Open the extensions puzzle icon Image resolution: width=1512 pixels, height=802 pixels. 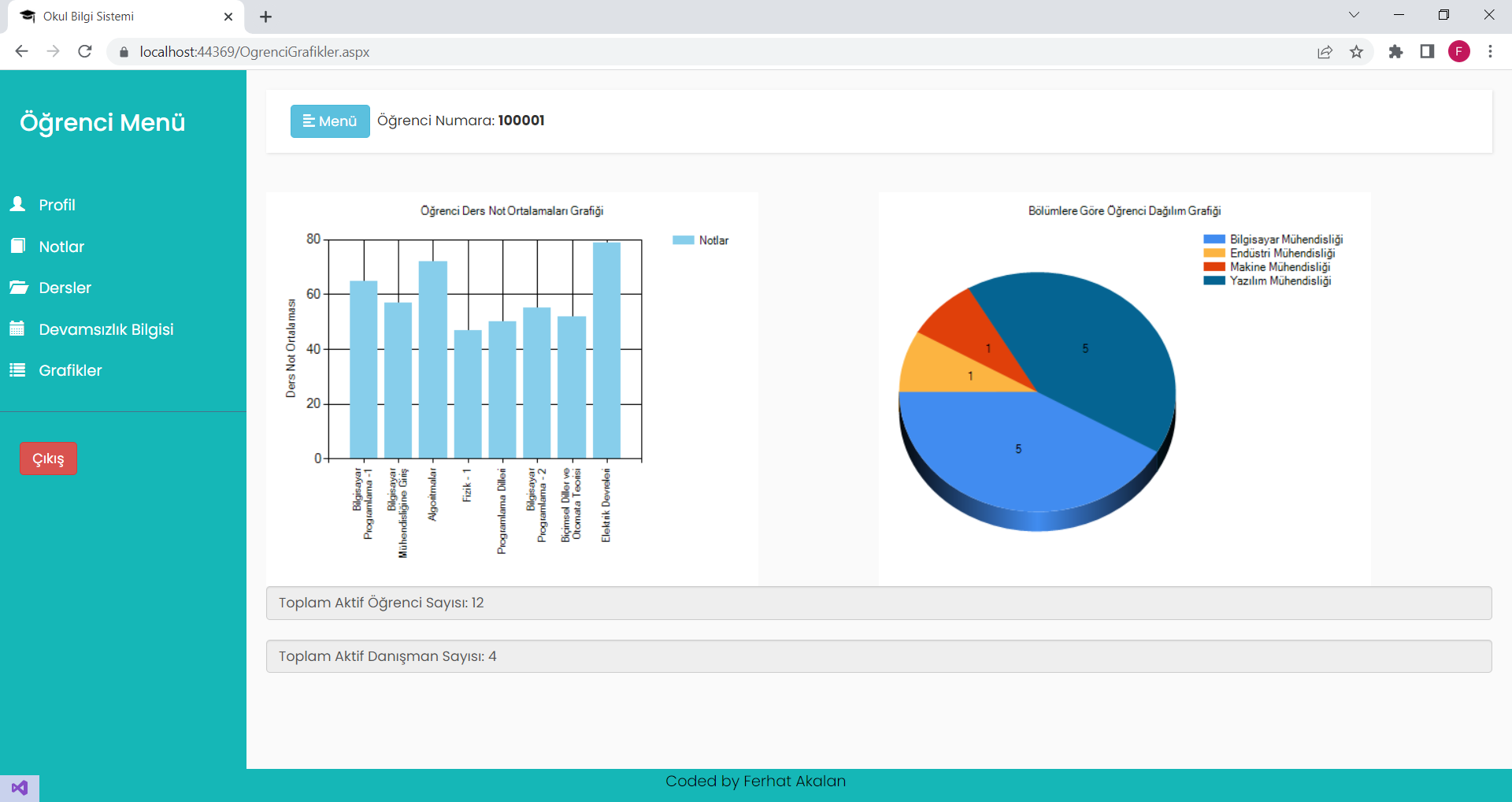coord(1396,51)
